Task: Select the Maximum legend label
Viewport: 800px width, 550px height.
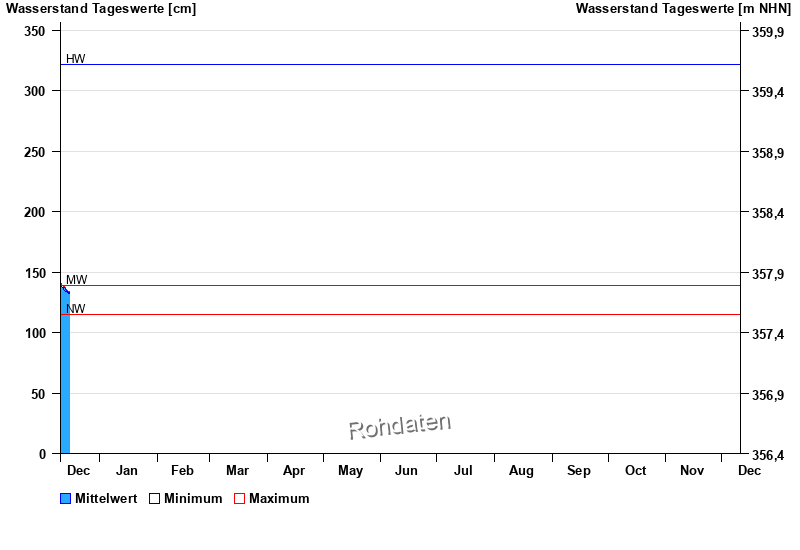Action: tap(279, 499)
